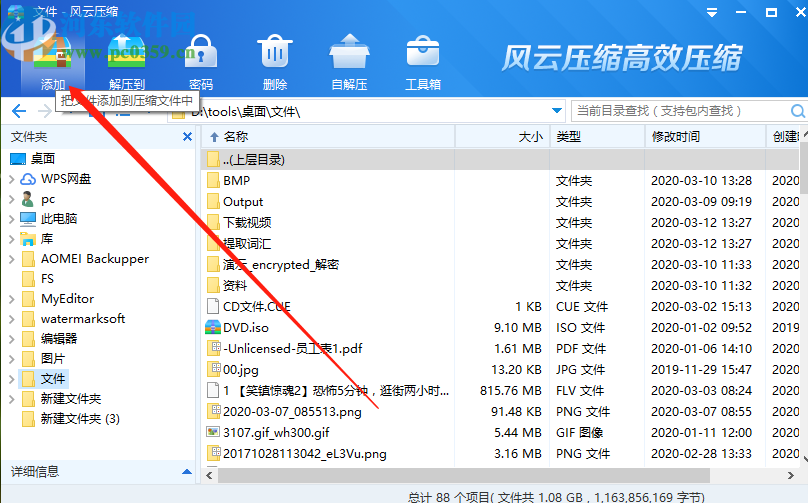The image size is (808, 503).
Task: Click the 解压到 (extract to) toolbar icon
Action: pos(127,52)
